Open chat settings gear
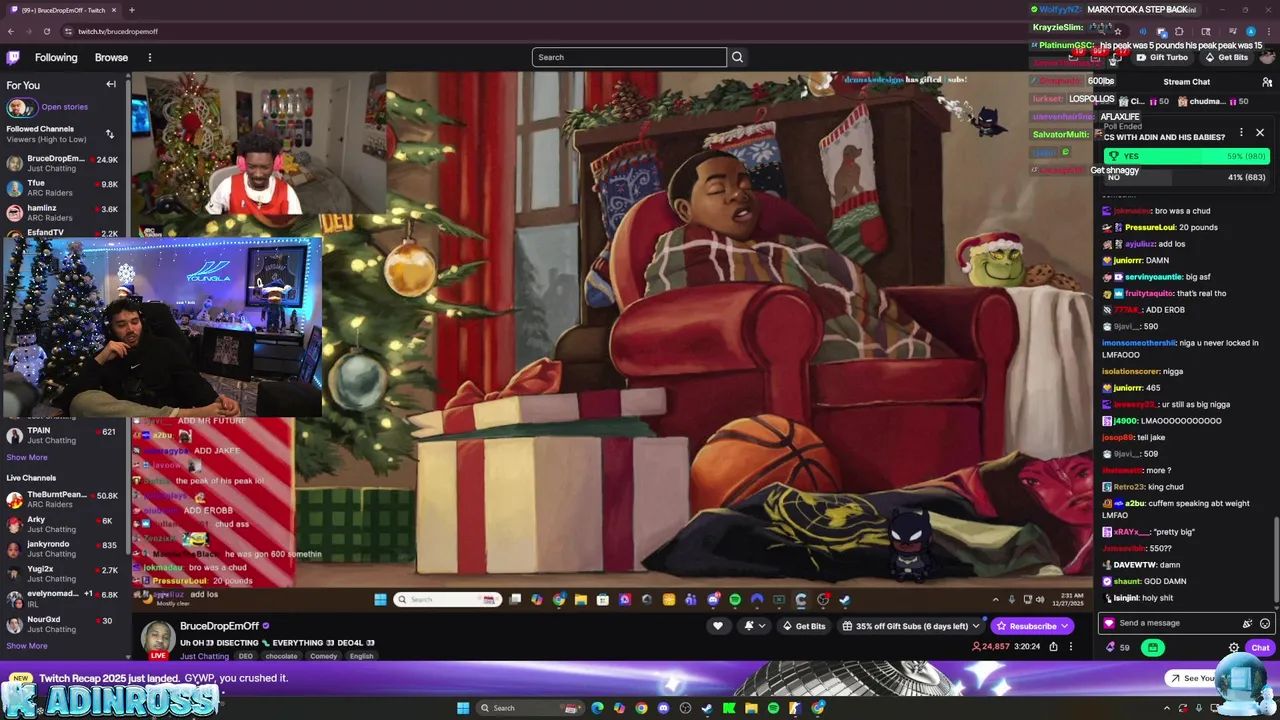Viewport: 1280px width, 720px height. 1233,647
